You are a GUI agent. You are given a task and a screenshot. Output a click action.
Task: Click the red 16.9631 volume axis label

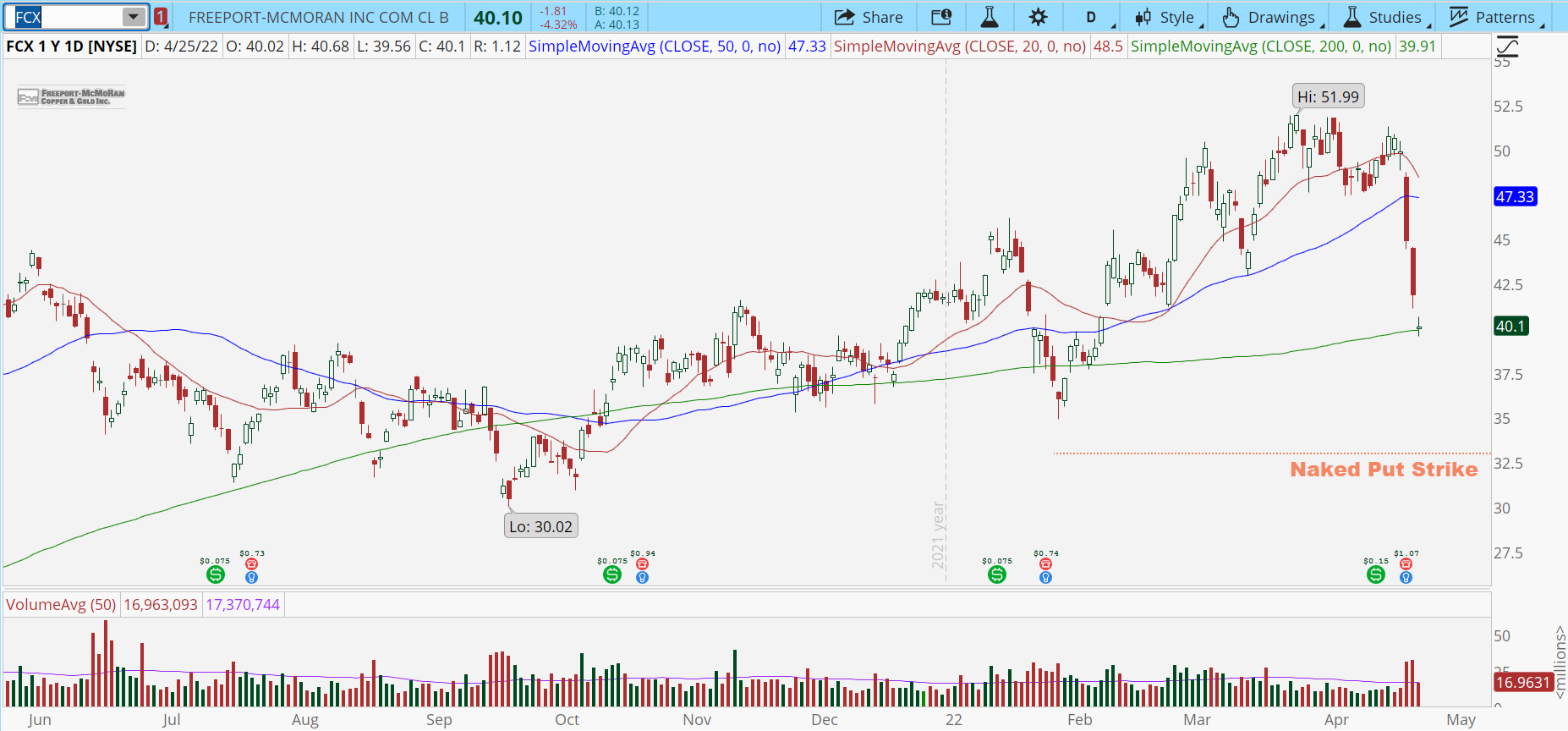click(x=1523, y=683)
